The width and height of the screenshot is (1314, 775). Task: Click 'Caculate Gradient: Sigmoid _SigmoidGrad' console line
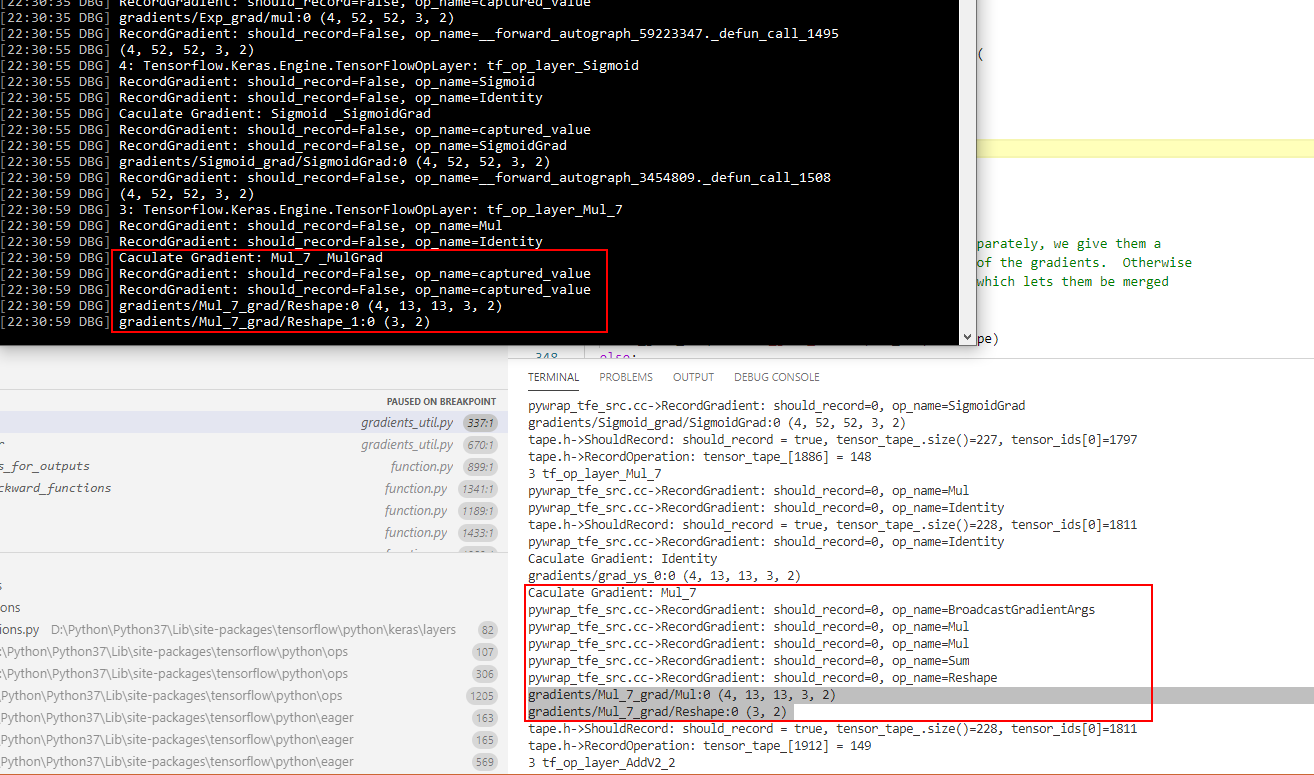(275, 114)
